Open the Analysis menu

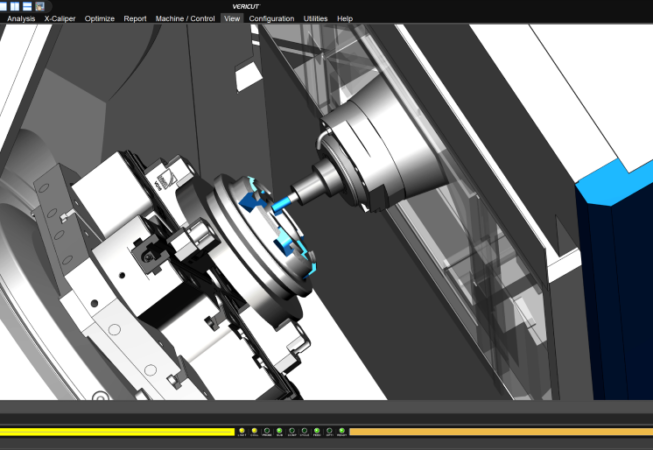pyautogui.click(x=21, y=19)
